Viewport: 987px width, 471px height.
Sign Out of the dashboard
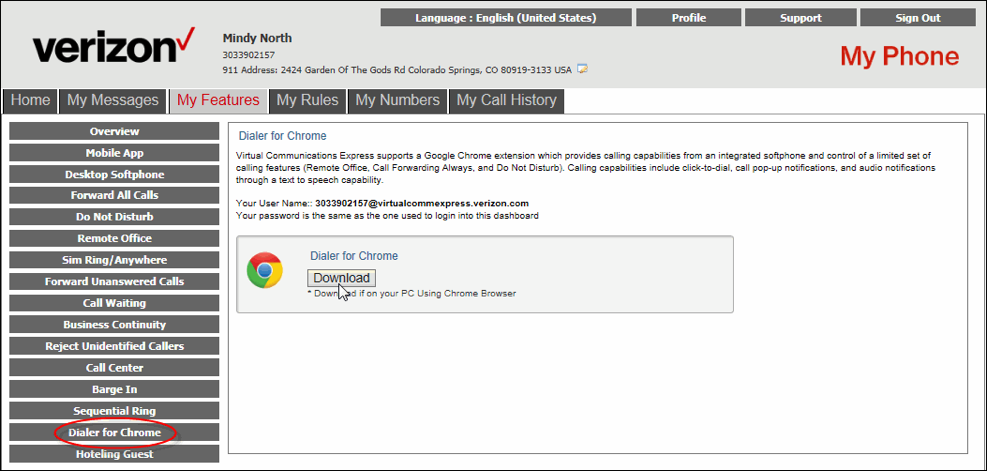(x=918, y=18)
